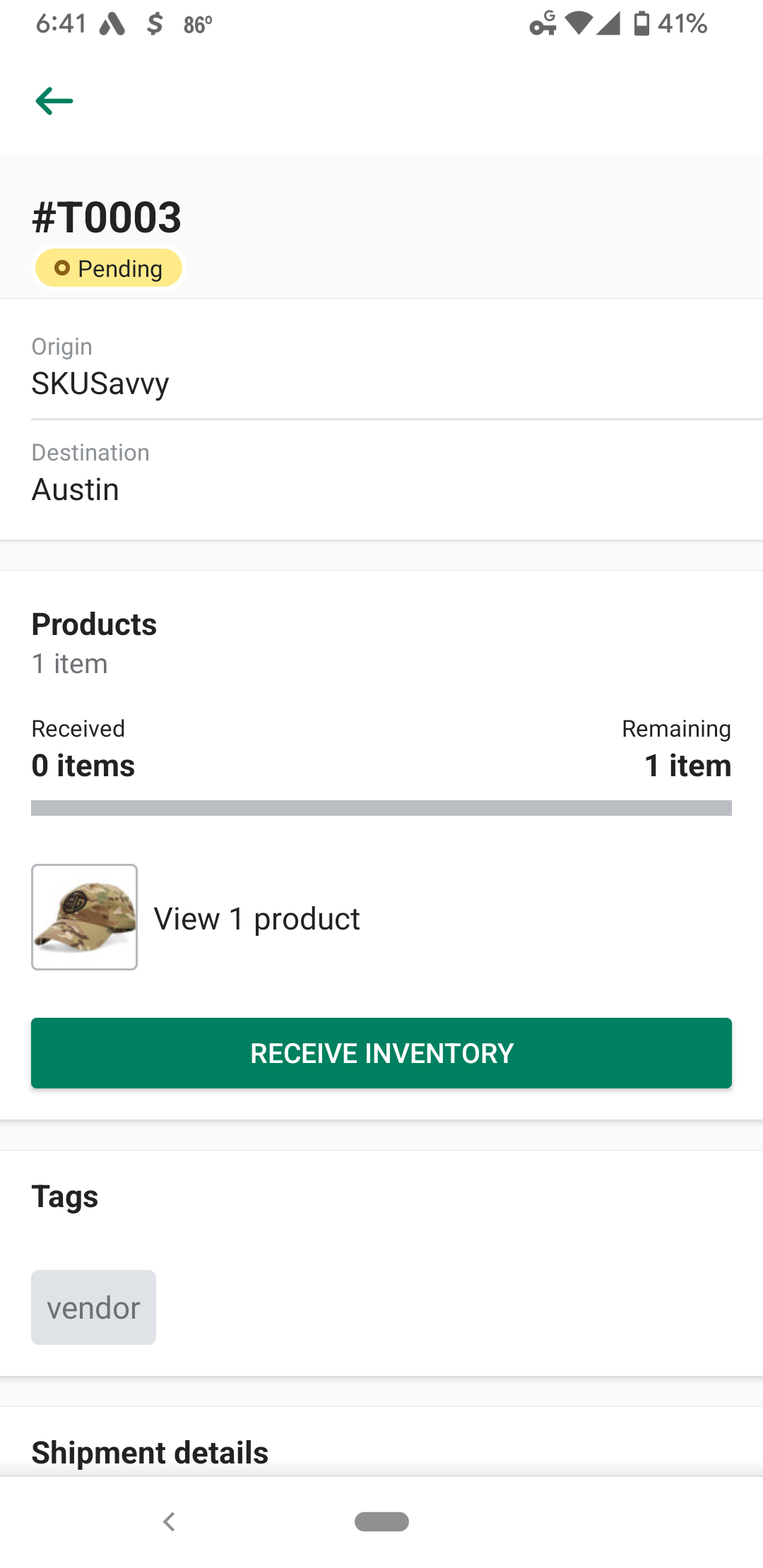Tap the received items progress bar
763x1568 pixels.
pyautogui.click(x=381, y=807)
